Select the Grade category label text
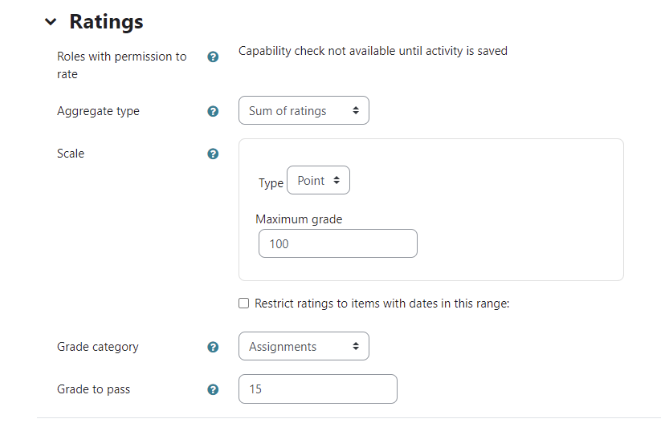 (97, 347)
